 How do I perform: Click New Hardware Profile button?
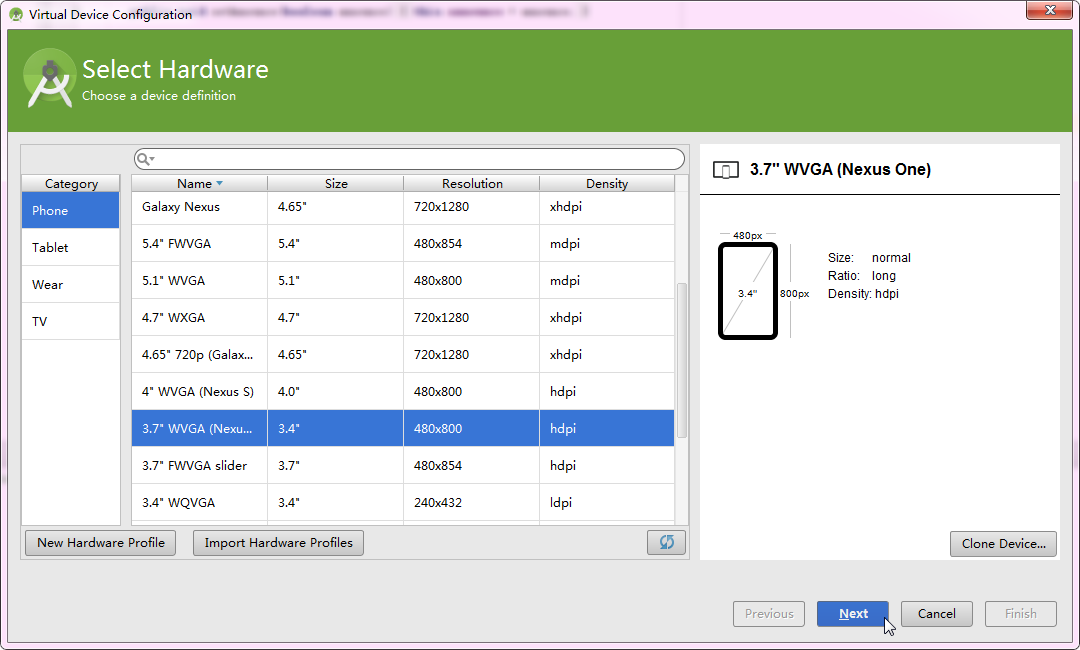(x=101, y=543)
